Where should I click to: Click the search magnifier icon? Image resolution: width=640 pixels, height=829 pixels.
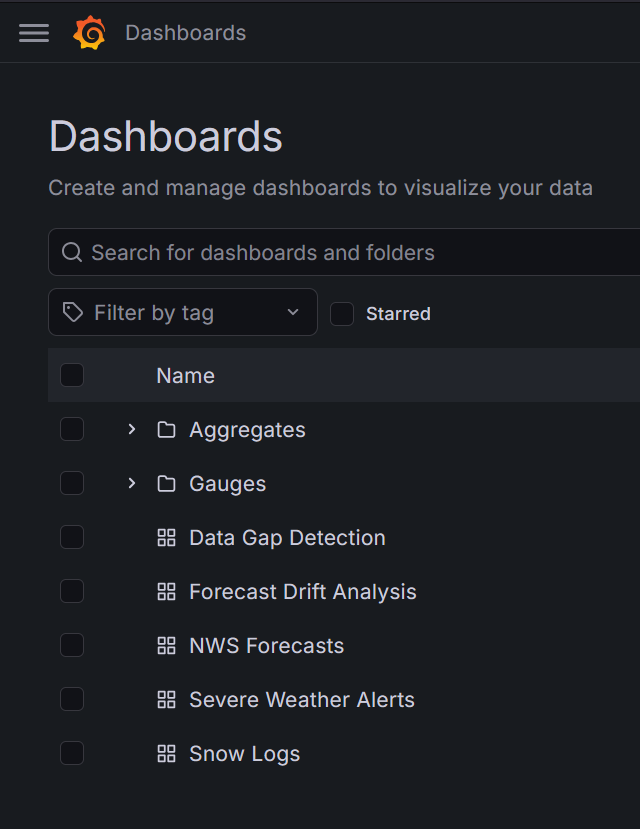point(71,252)
